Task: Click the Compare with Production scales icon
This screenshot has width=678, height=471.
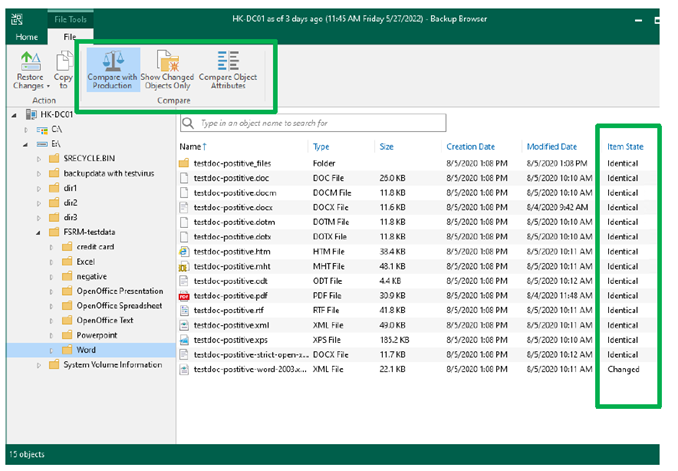Action: pyautogui.click(x=113, y=61)
